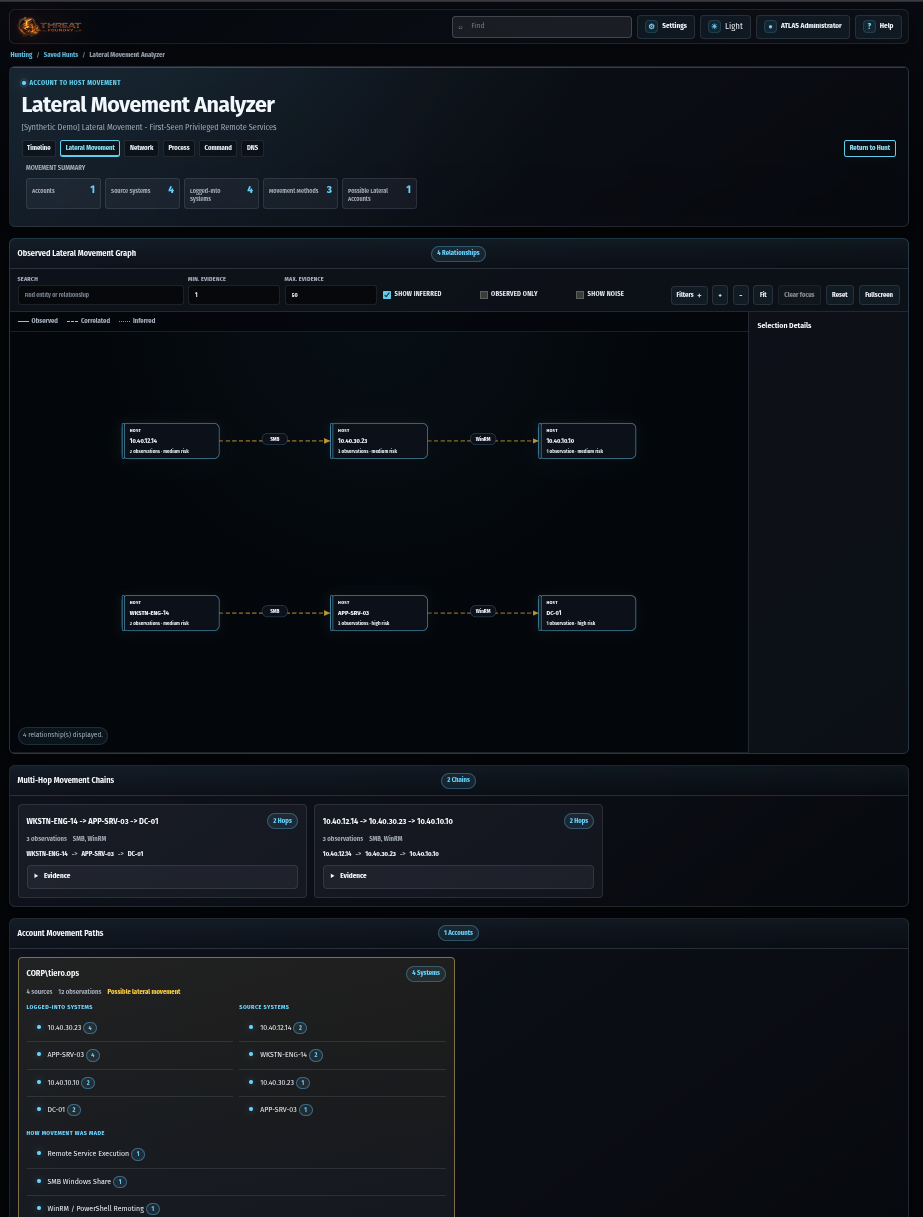Click the Min. Evidence input
The width and height of the screenshot is (923, 1217).
[x=234, y=295]
